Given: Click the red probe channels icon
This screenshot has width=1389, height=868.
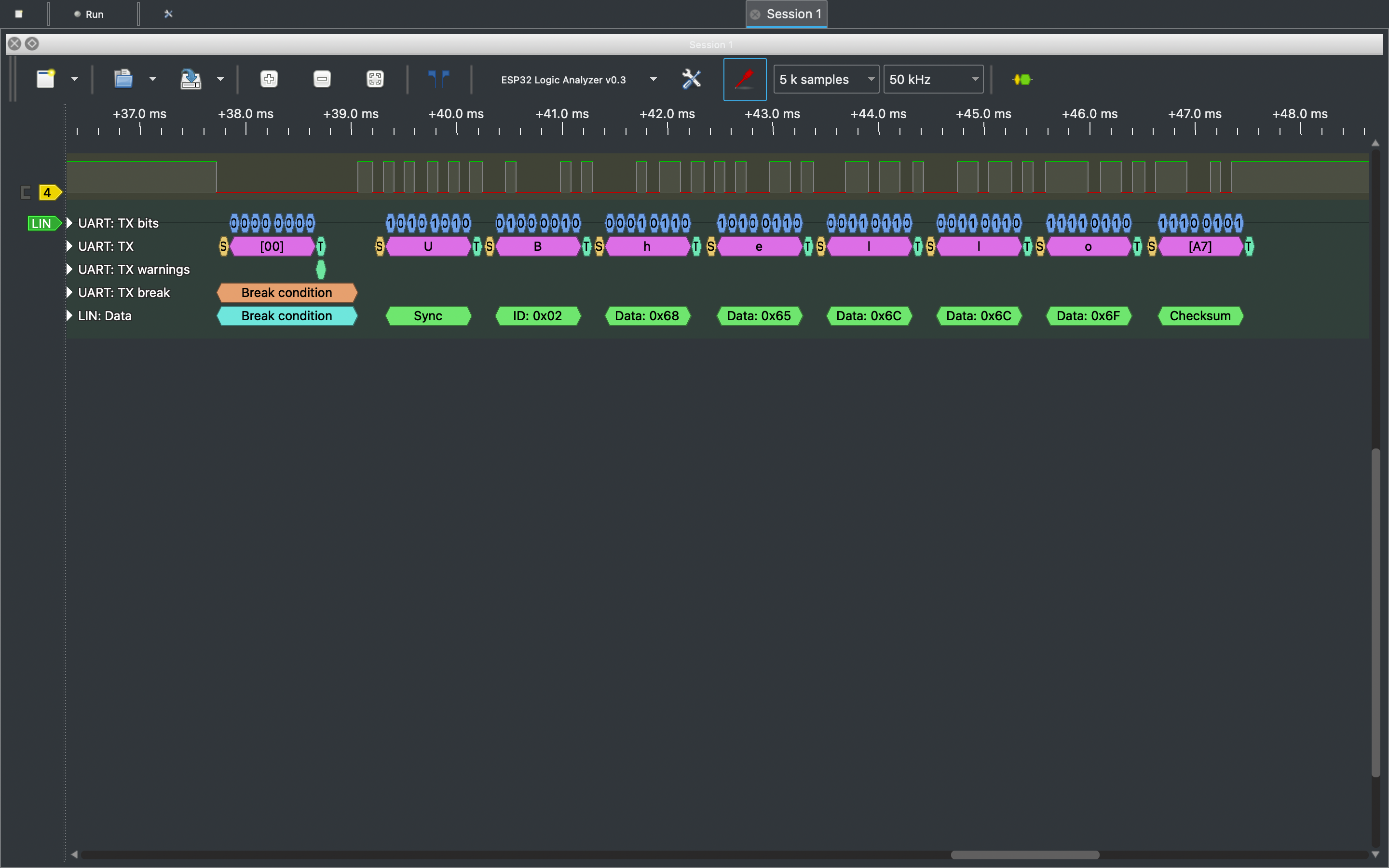Looking at the screenshot, I should 745,79.
